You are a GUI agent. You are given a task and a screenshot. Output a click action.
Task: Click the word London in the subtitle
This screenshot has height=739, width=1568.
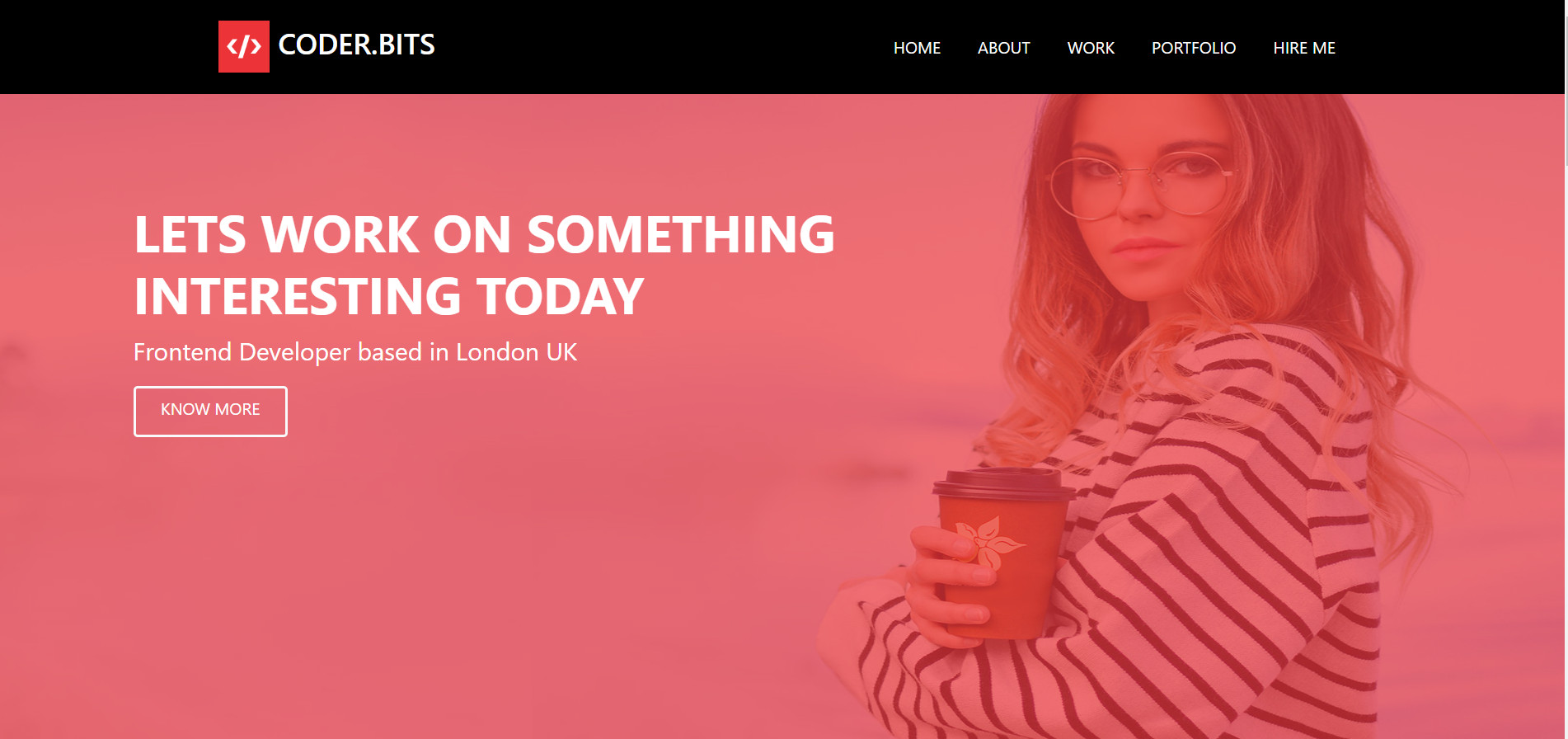coord(497,352)
